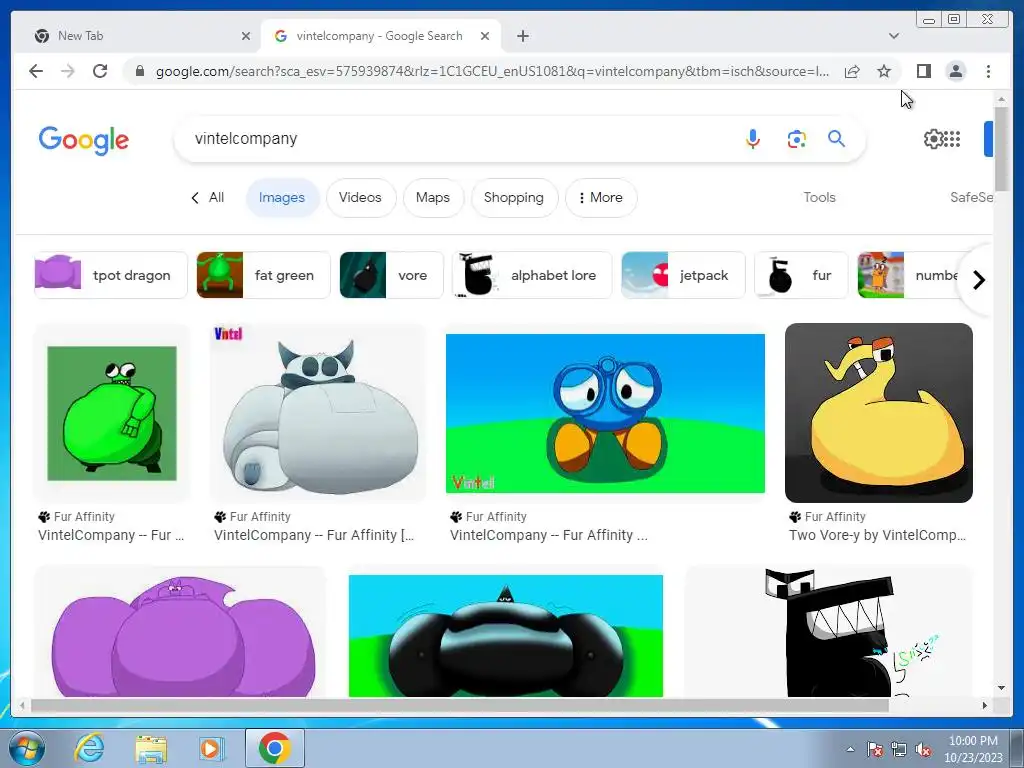Open the tab search dropdown arrow
This screenshot has width=1024, height=768.
(893, 36)
